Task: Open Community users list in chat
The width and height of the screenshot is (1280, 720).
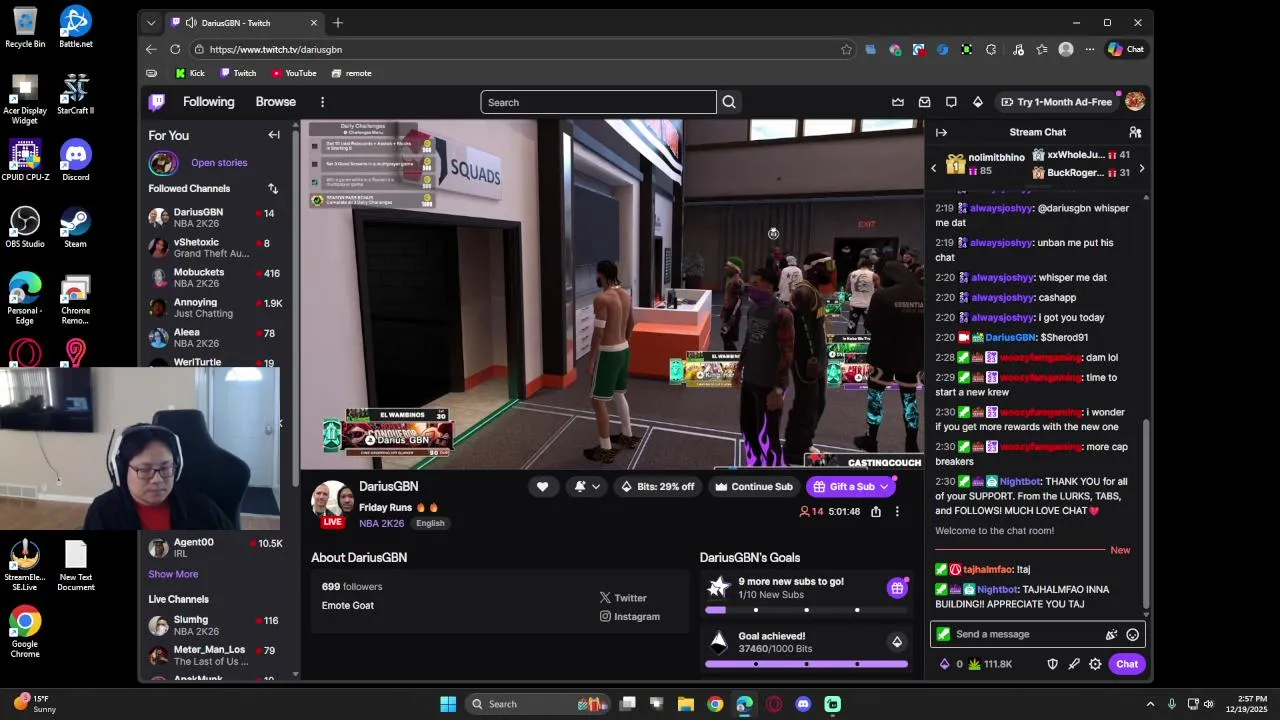Action: click(1135, 132)
